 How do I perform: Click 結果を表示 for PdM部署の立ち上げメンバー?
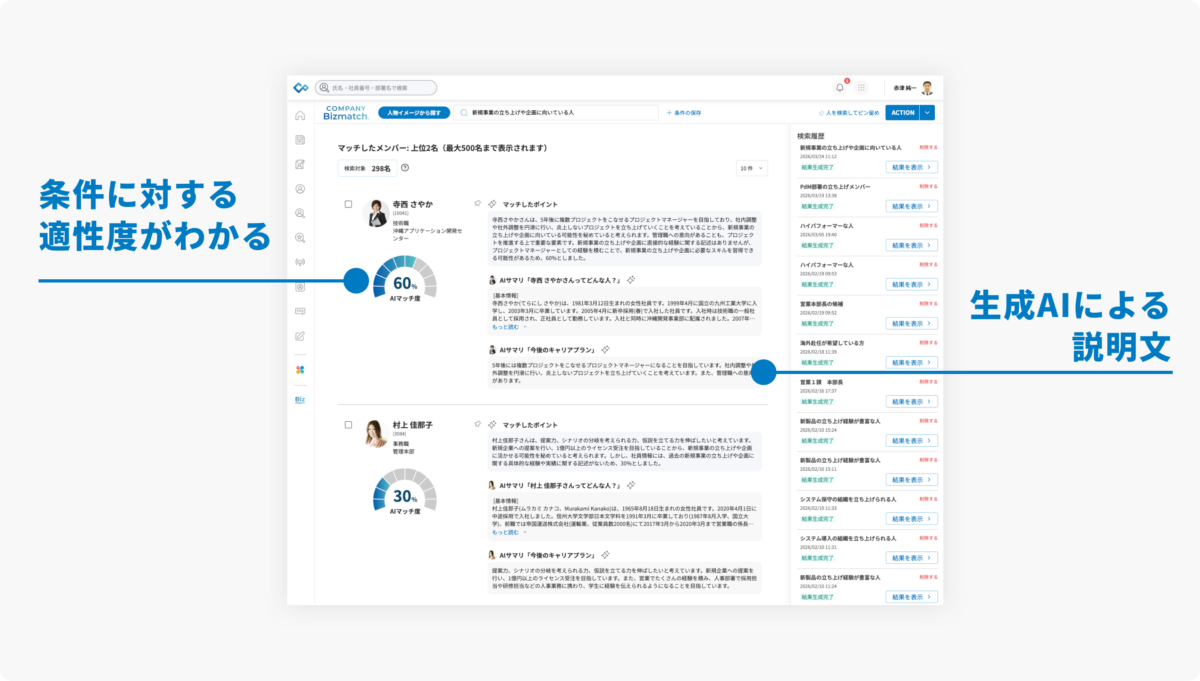pos(911,206)
